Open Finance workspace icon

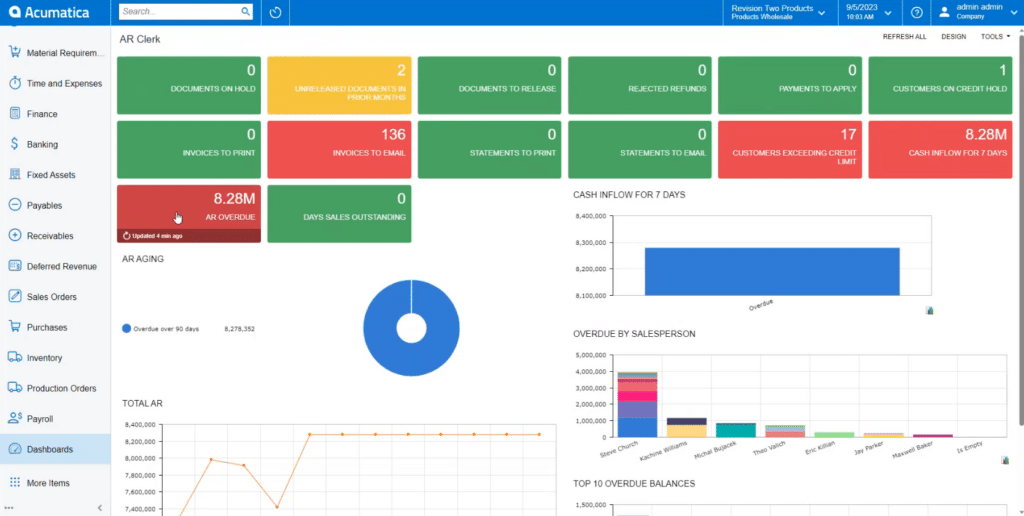(14, 114)
